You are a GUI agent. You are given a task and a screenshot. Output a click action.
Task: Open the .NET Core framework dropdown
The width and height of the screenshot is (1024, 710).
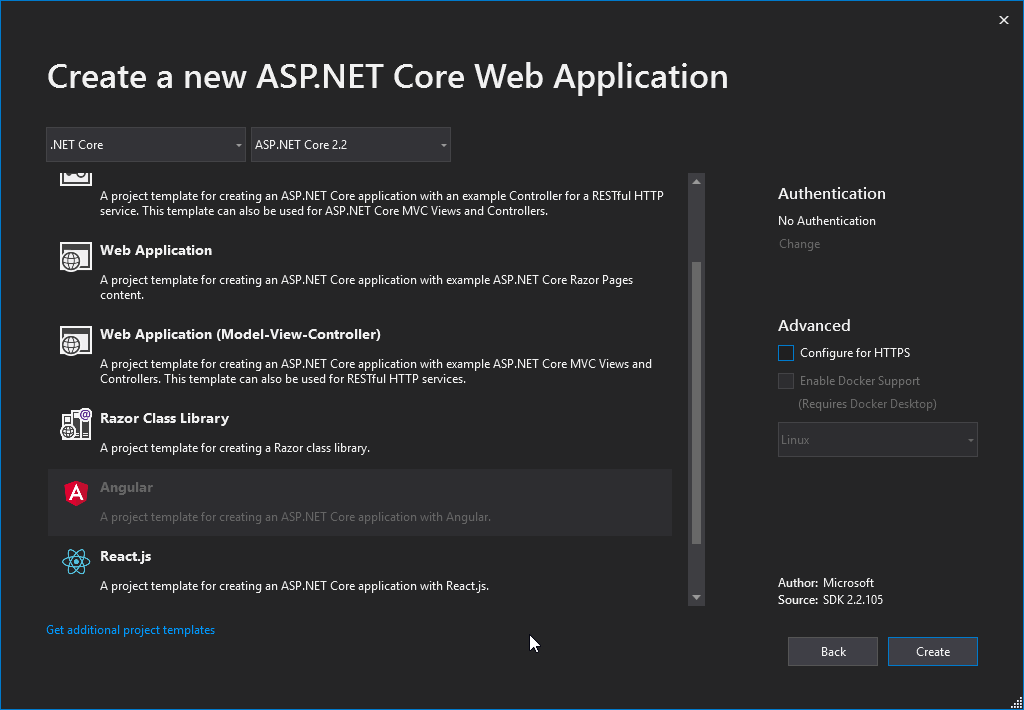[x=145, y=144]
